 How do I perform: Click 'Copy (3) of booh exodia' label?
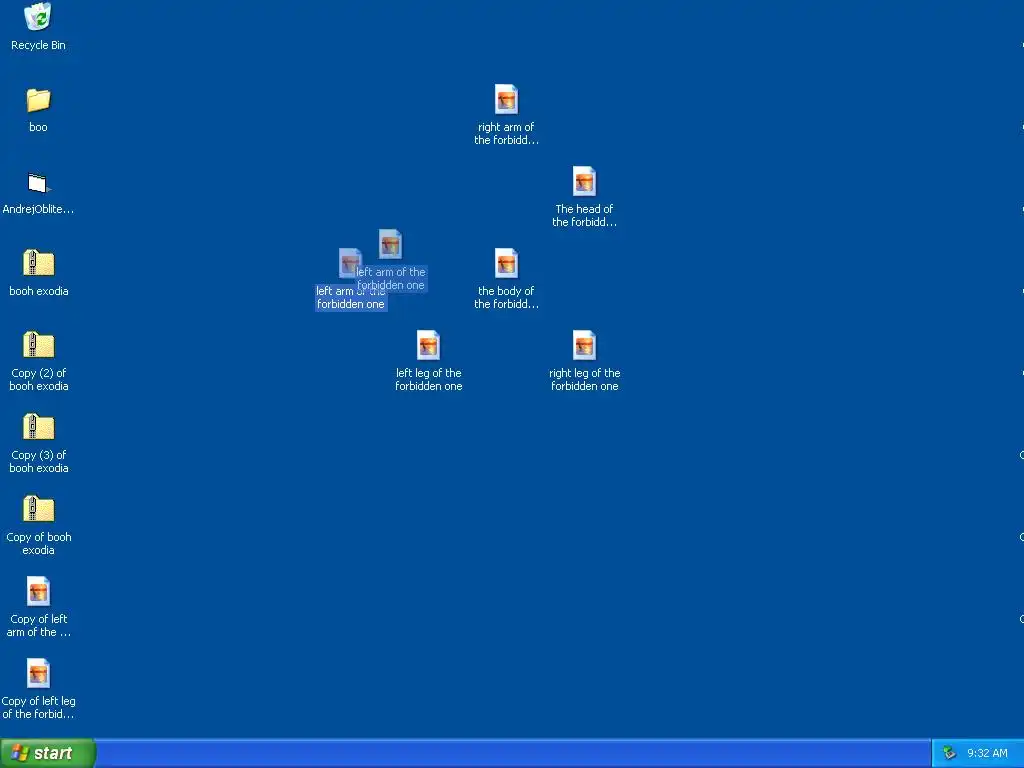39,461
